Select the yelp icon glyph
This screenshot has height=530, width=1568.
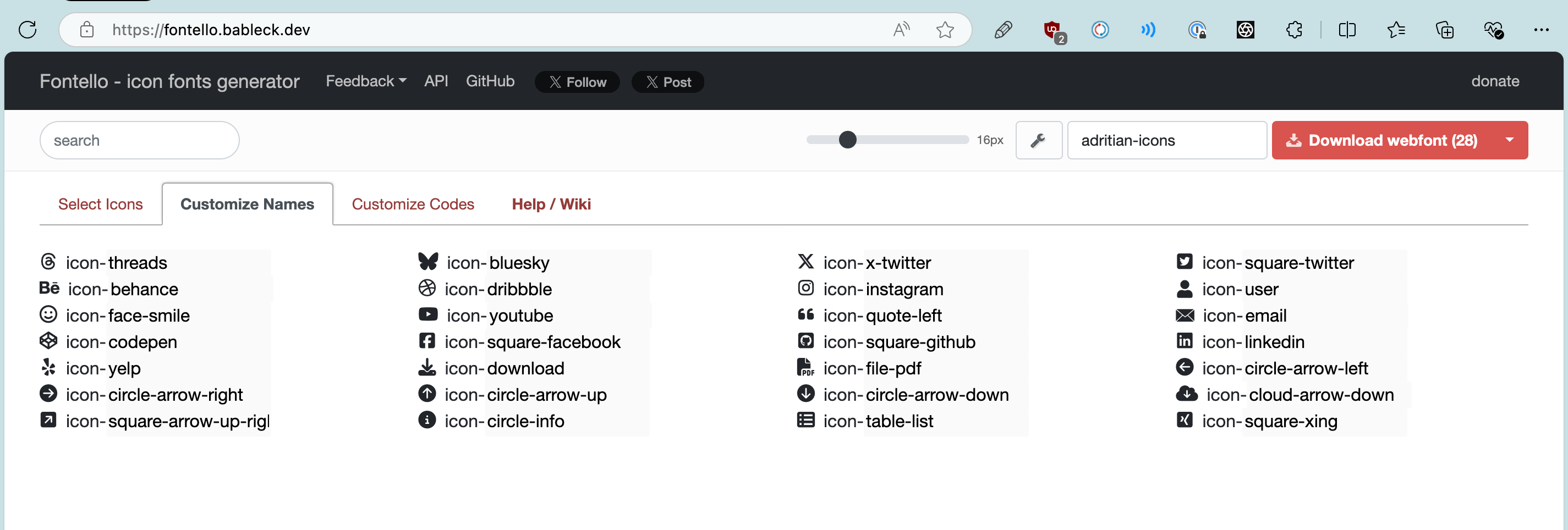[49, 367]
